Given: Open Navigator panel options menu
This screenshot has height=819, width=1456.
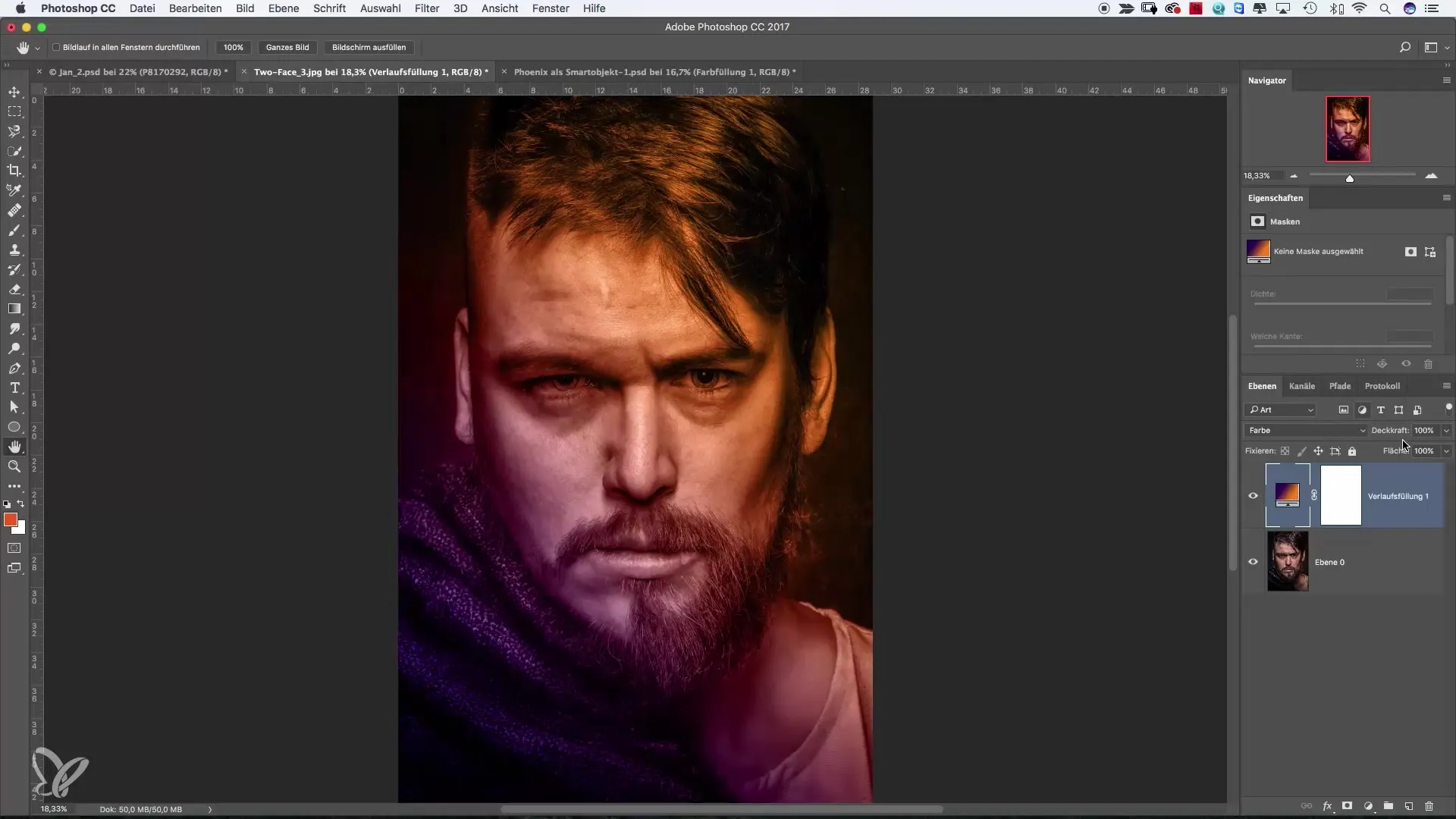Looking at the screenshot, I should click(x=1446, y=80).
